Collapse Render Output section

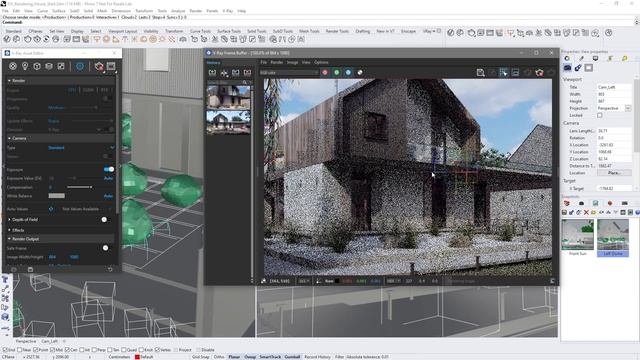click(x=9, y=239)
